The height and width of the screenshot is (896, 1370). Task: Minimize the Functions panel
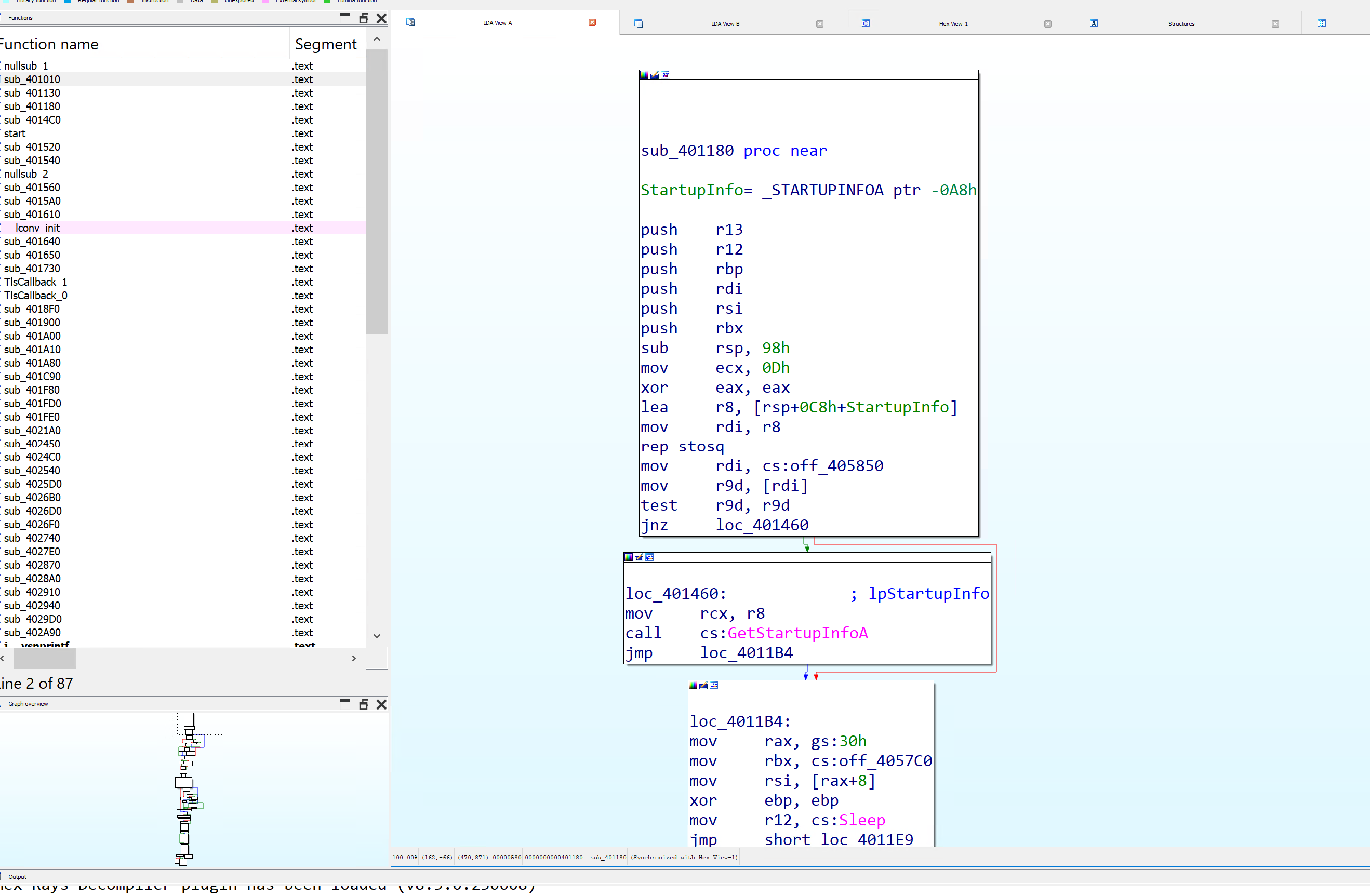[x=345, y=18]
